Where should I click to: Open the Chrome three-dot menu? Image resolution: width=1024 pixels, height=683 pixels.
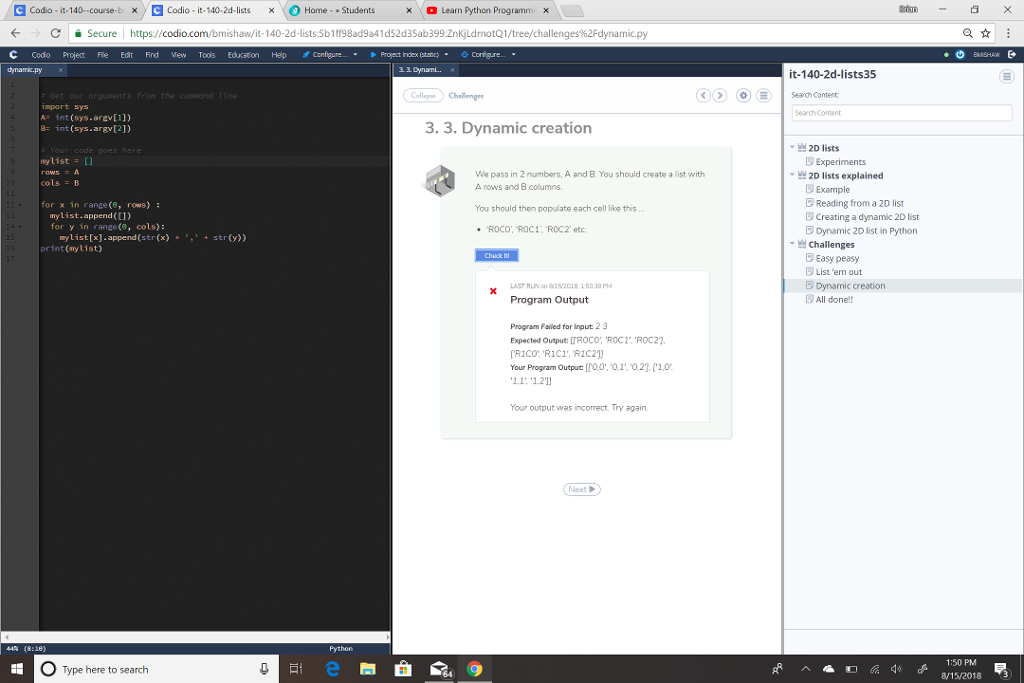(x=1008, y=33)
